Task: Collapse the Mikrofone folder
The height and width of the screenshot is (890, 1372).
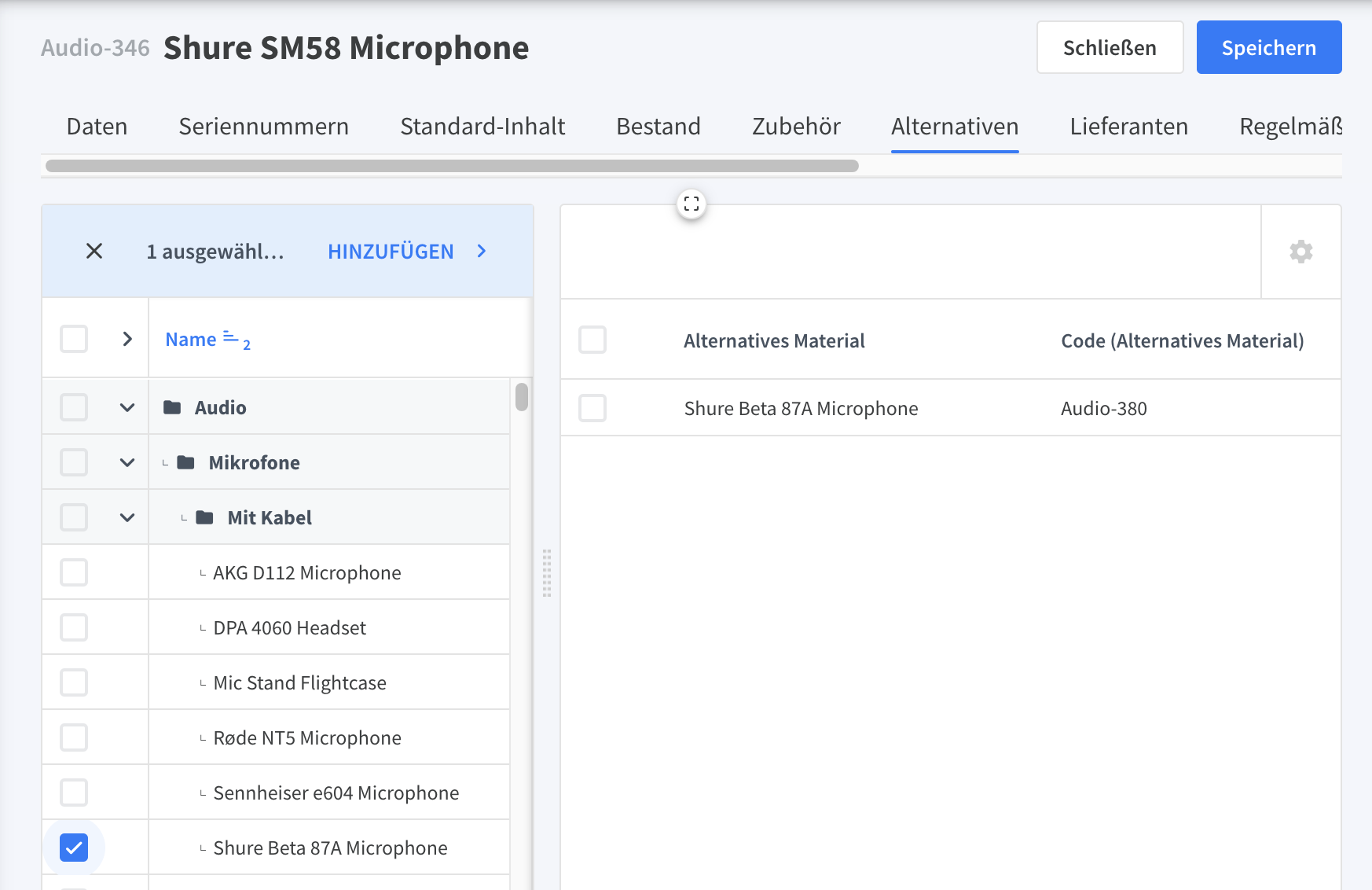Action: tap(127, 462)
